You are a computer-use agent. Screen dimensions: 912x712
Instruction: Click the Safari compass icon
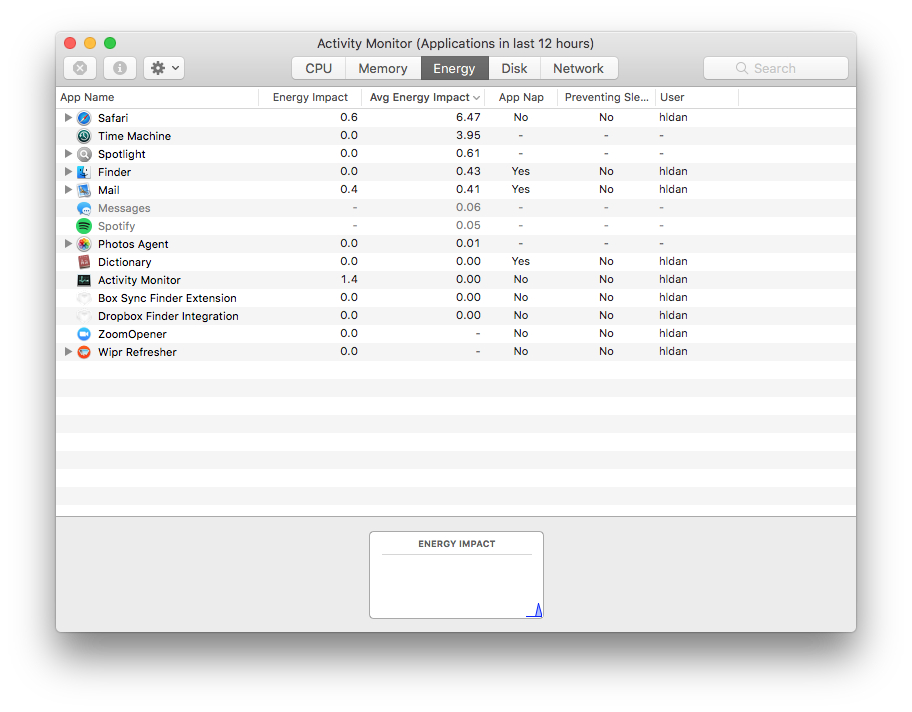pos(84,118)
